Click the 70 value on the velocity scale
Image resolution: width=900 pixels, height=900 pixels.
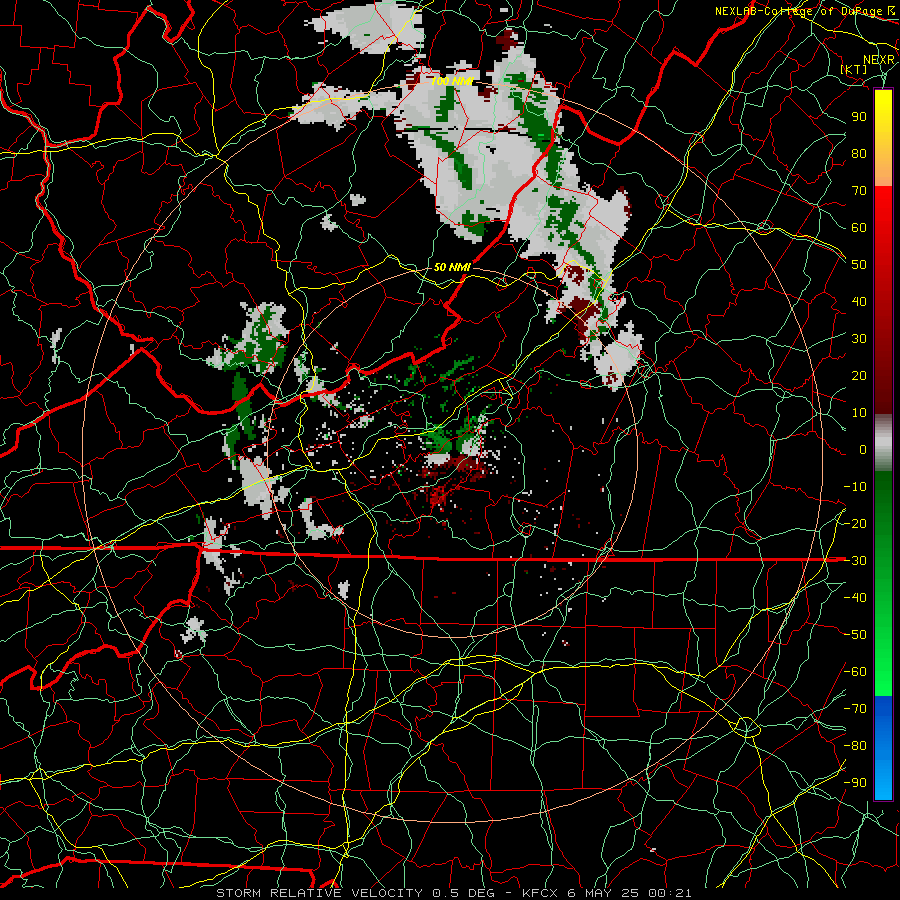pos(859,191)
